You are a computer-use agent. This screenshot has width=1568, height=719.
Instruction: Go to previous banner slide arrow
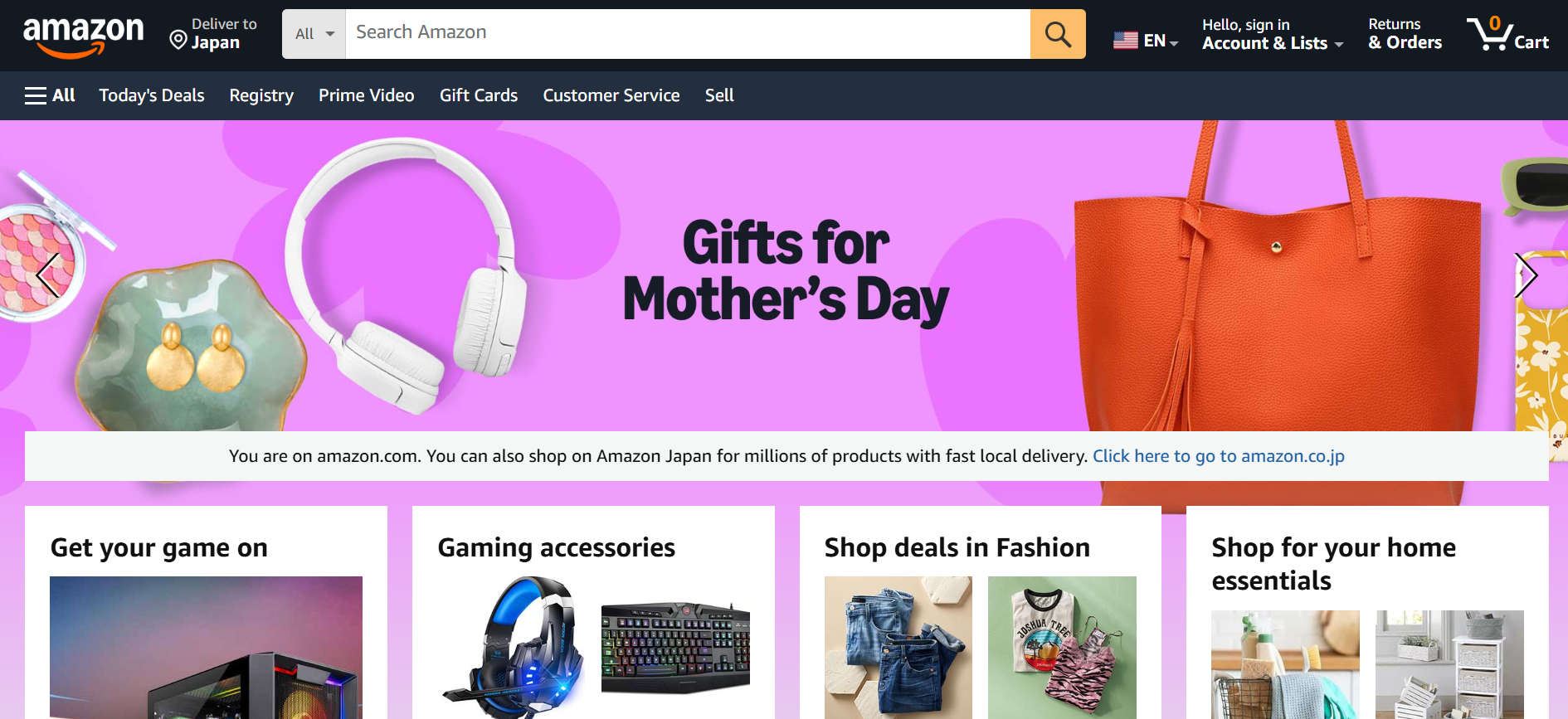coord(48,274)
